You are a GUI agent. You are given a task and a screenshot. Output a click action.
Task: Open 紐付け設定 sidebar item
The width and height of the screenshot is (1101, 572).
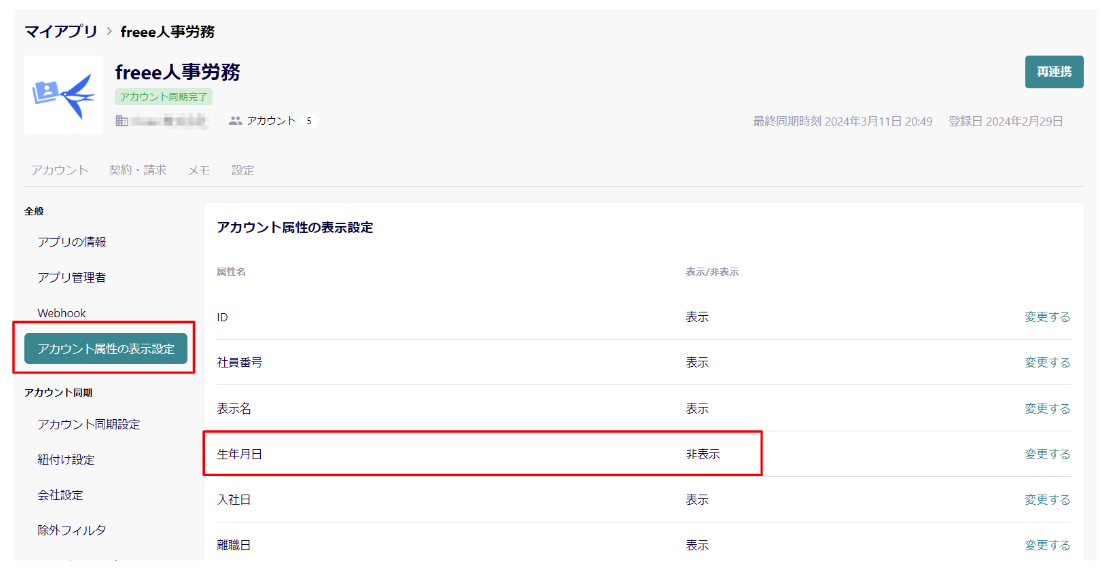click(66, 460)
